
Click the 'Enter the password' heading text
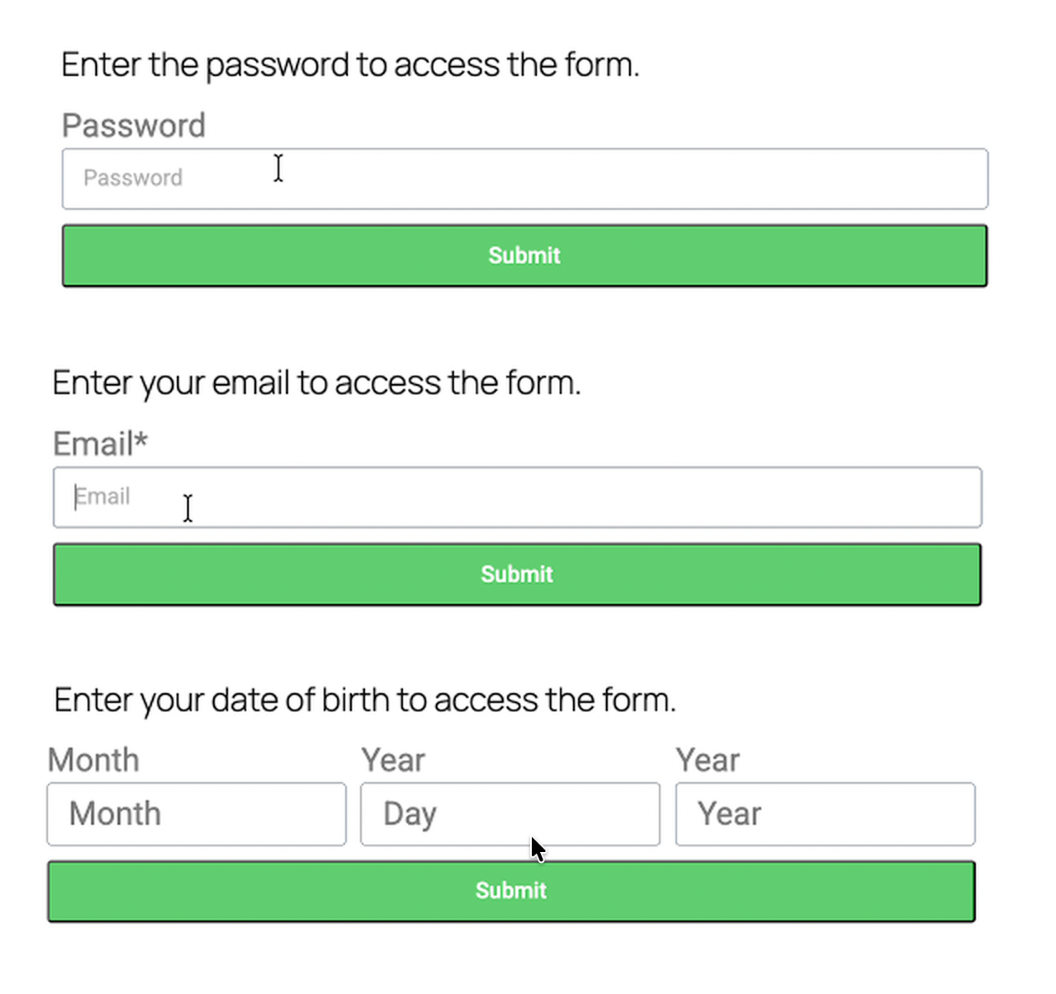tap(350, 66)
